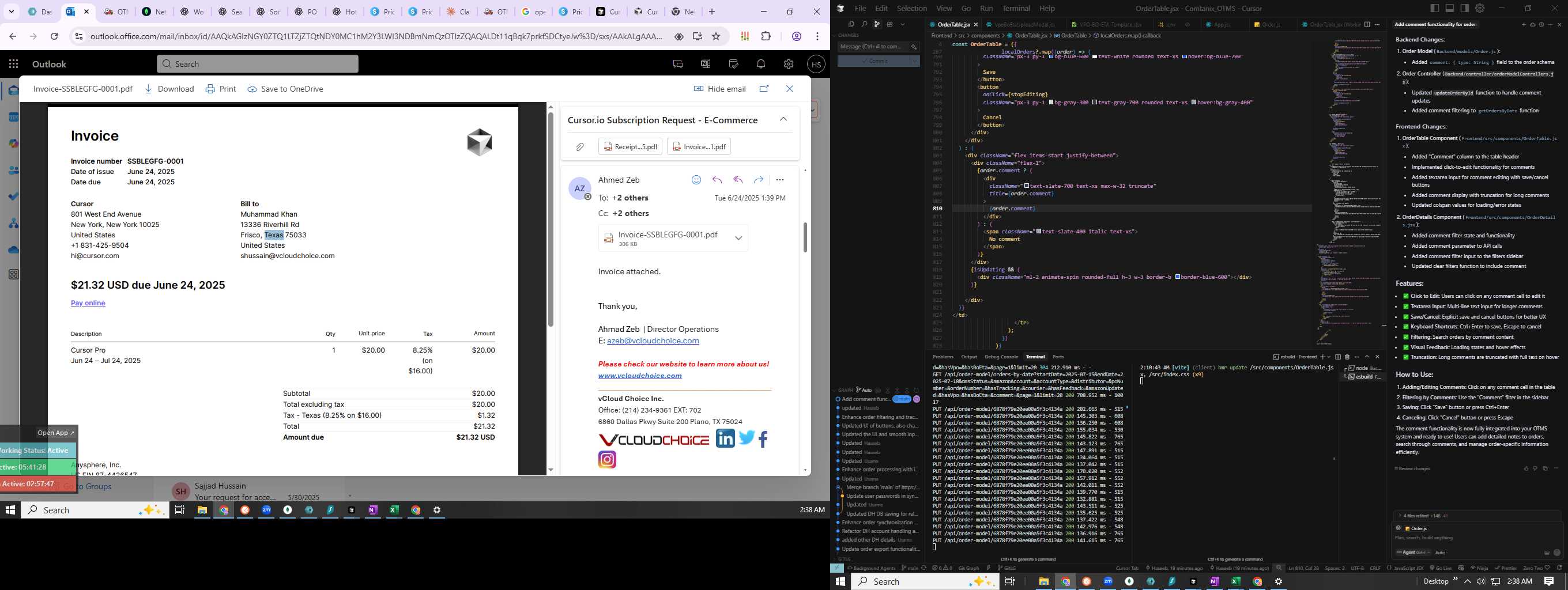
Task: Kill terminal with trash icon
Action: [x=1347, y=357]
